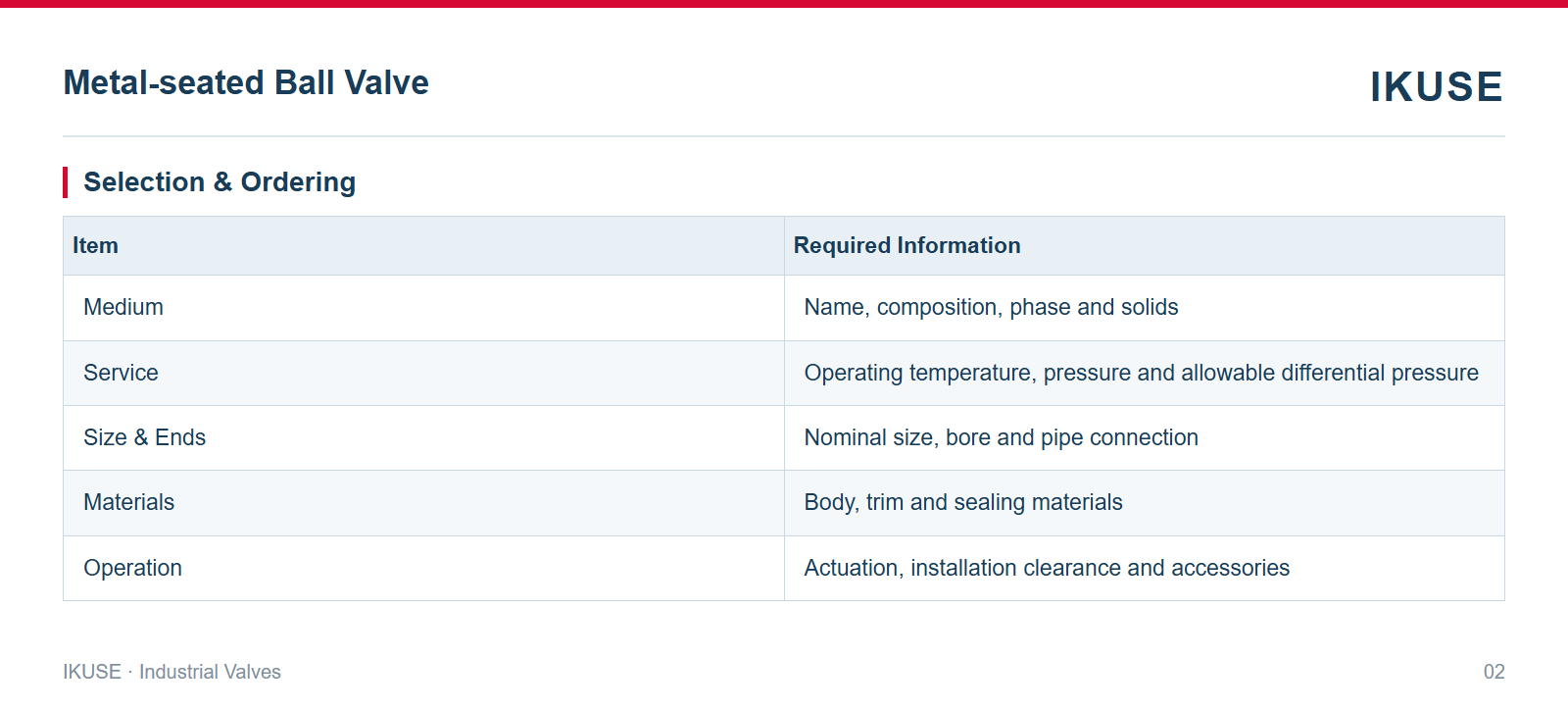Click the IKUSE logo in the header
Screen dimensions: 1568x710
pos(1436,86)
